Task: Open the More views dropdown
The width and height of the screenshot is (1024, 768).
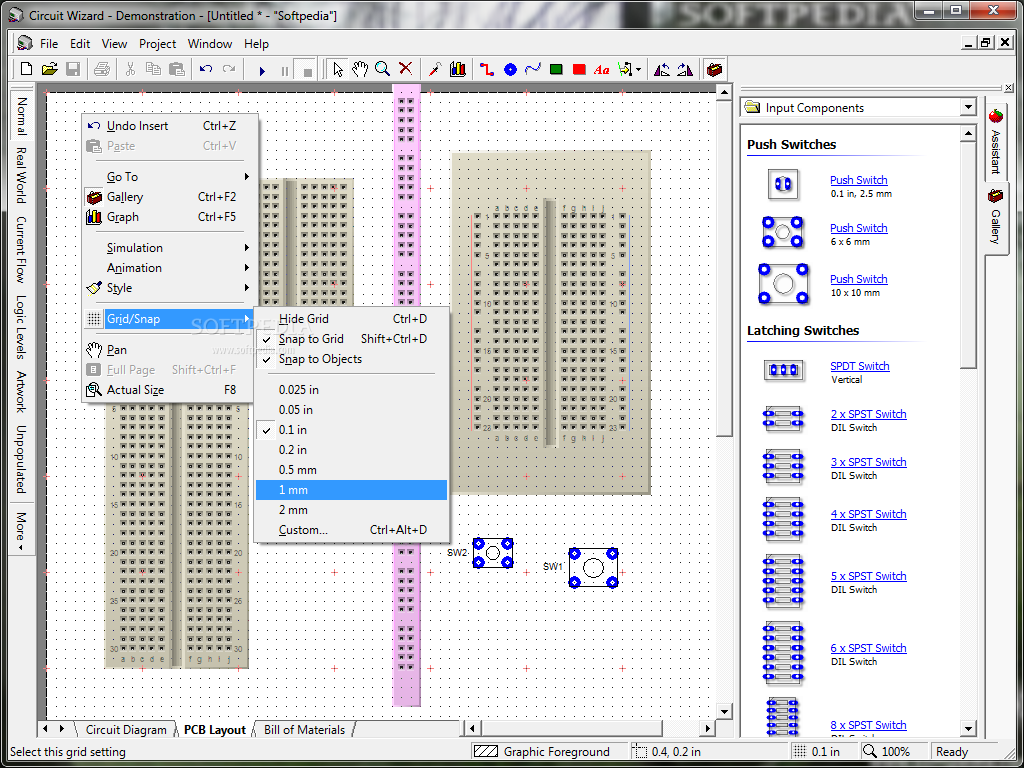Action: click(x=21, y=531)
